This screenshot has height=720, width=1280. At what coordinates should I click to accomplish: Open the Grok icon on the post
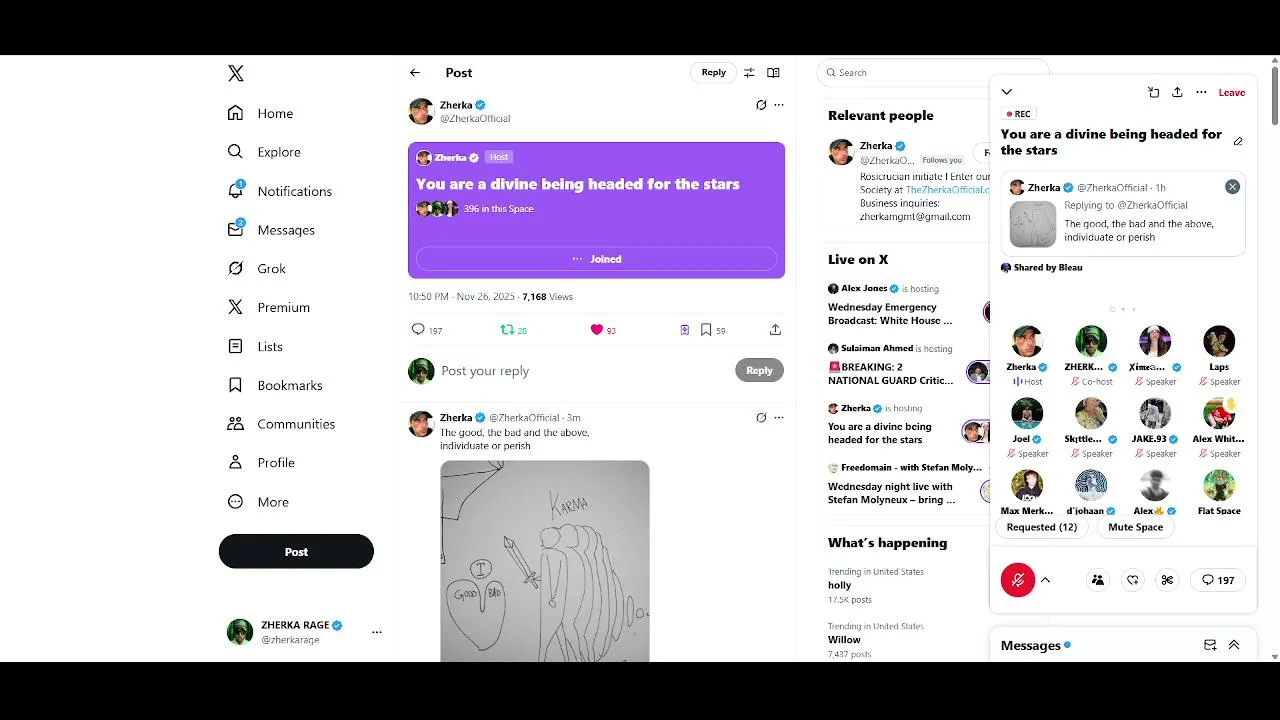point(761,105)
